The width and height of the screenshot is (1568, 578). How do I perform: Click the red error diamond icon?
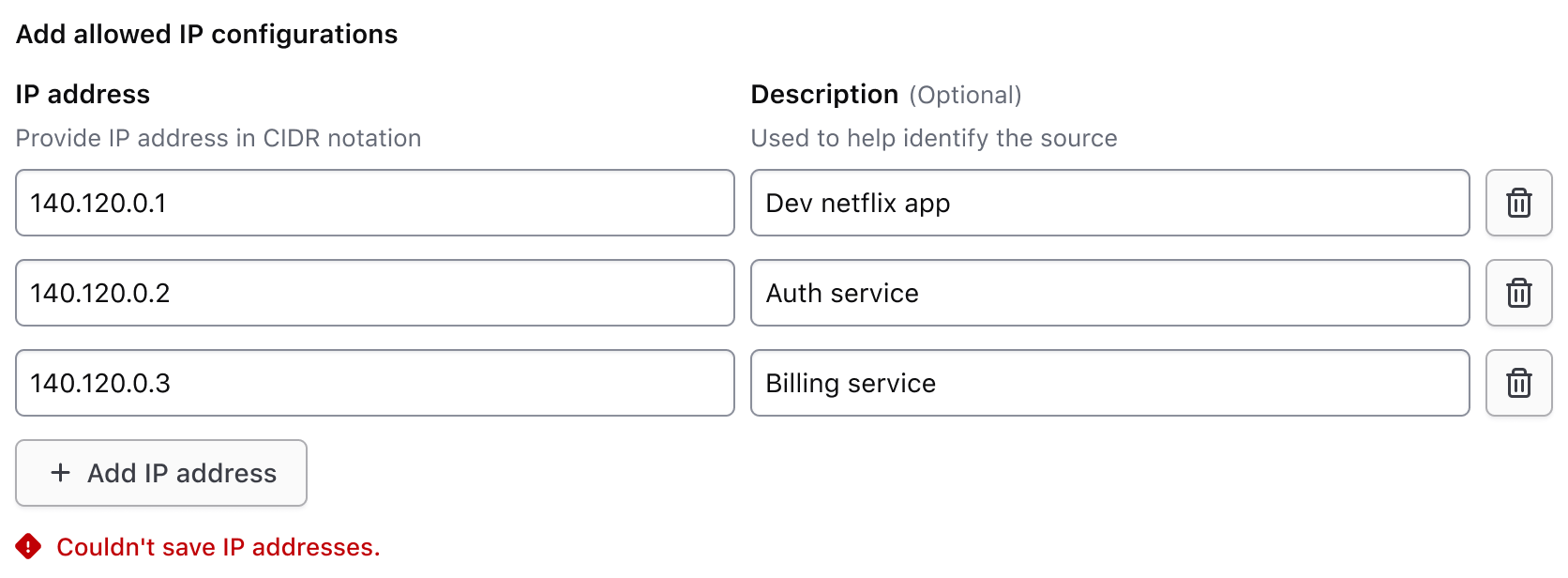click(28, 546)
